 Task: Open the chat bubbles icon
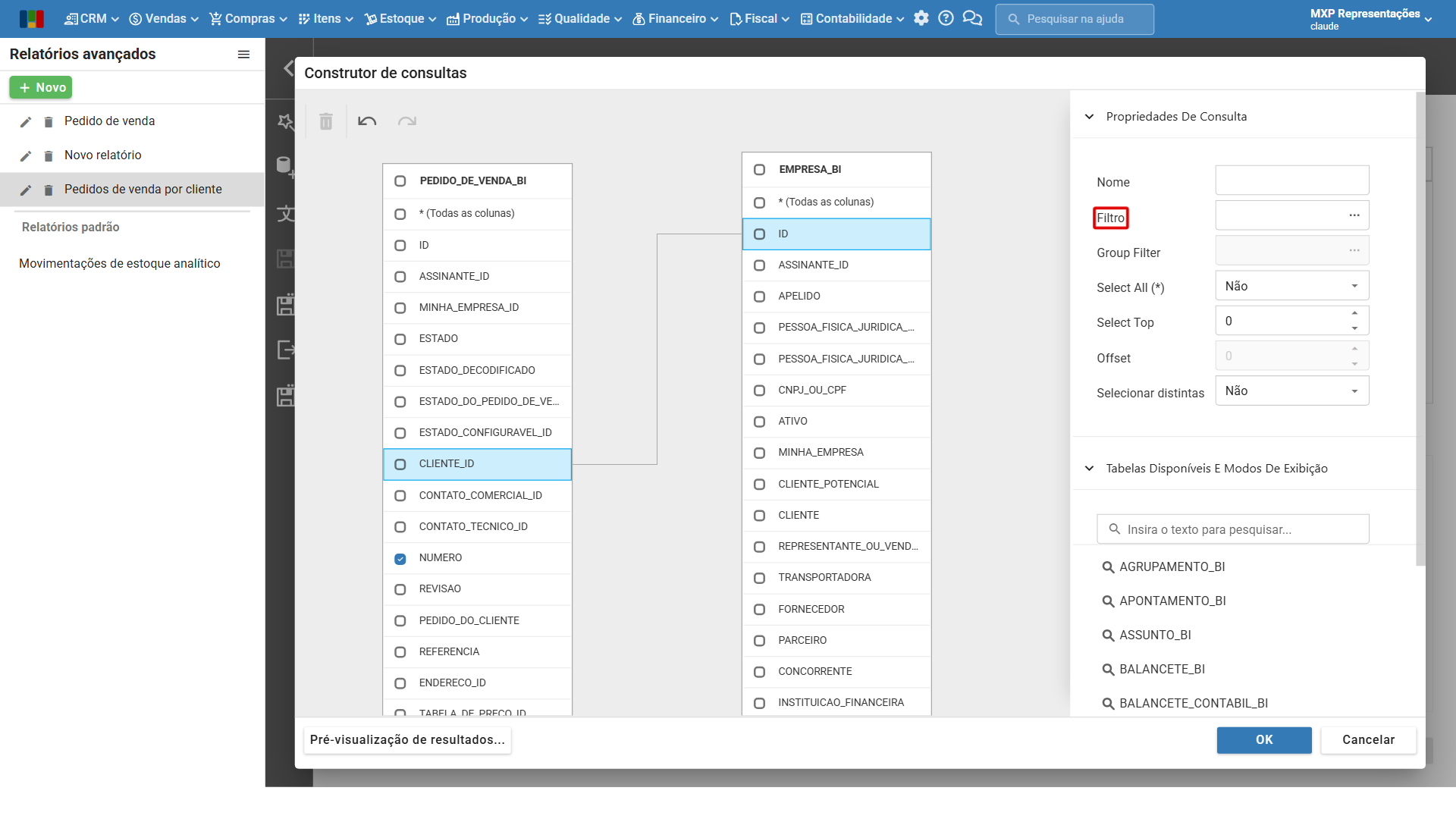tap(972, 18)
